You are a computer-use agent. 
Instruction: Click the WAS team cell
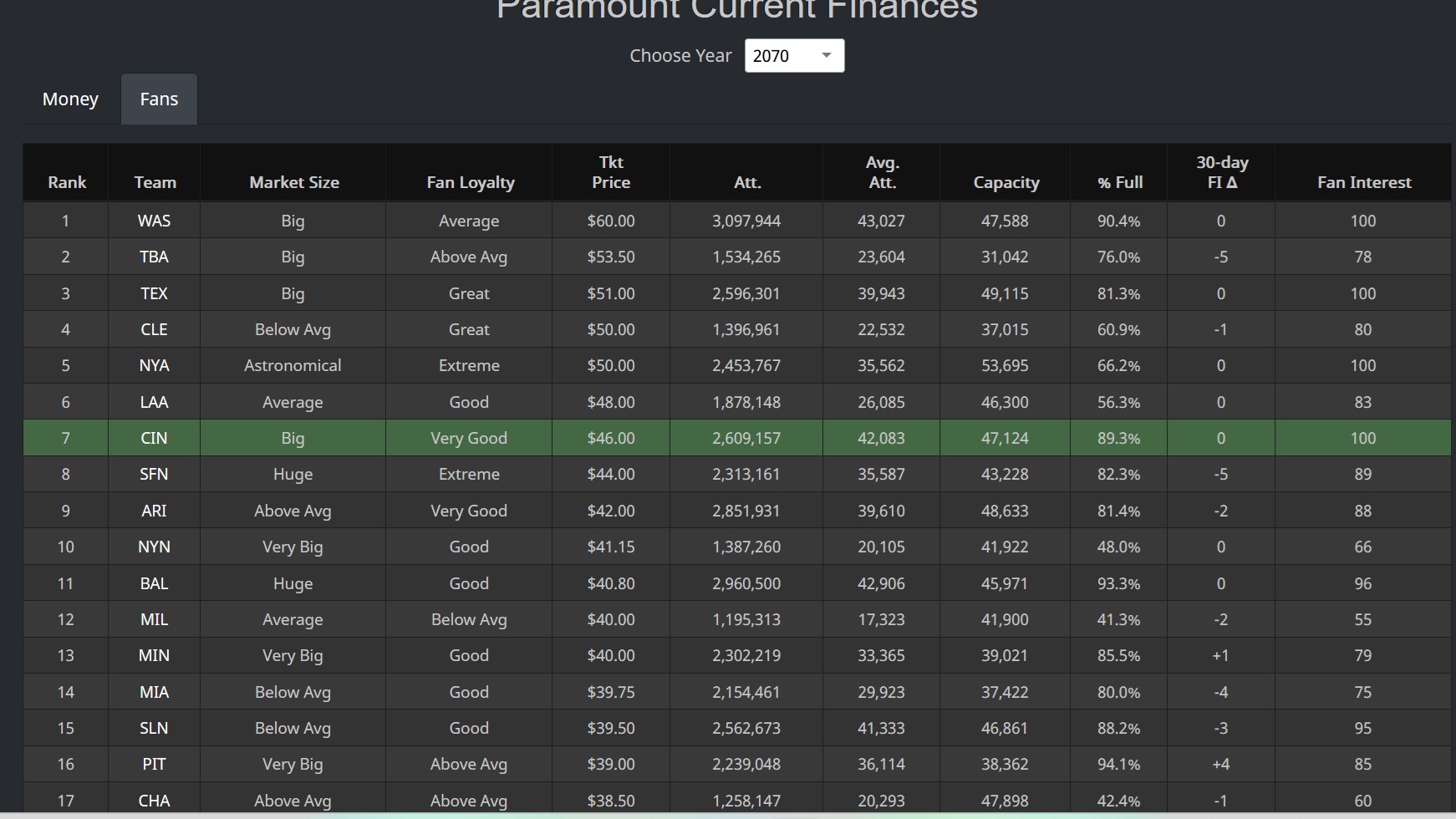154,221
